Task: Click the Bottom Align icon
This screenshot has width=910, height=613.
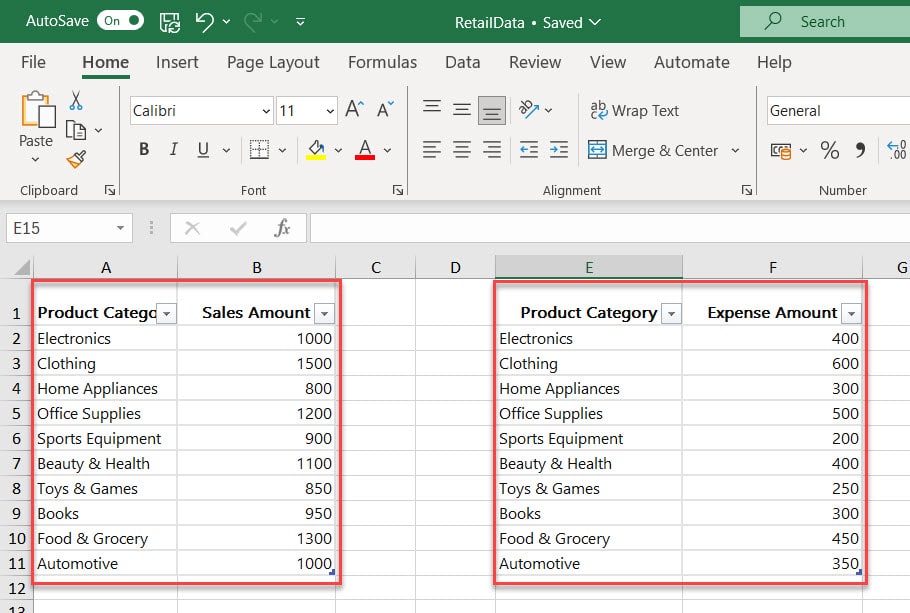Action: 492,110
